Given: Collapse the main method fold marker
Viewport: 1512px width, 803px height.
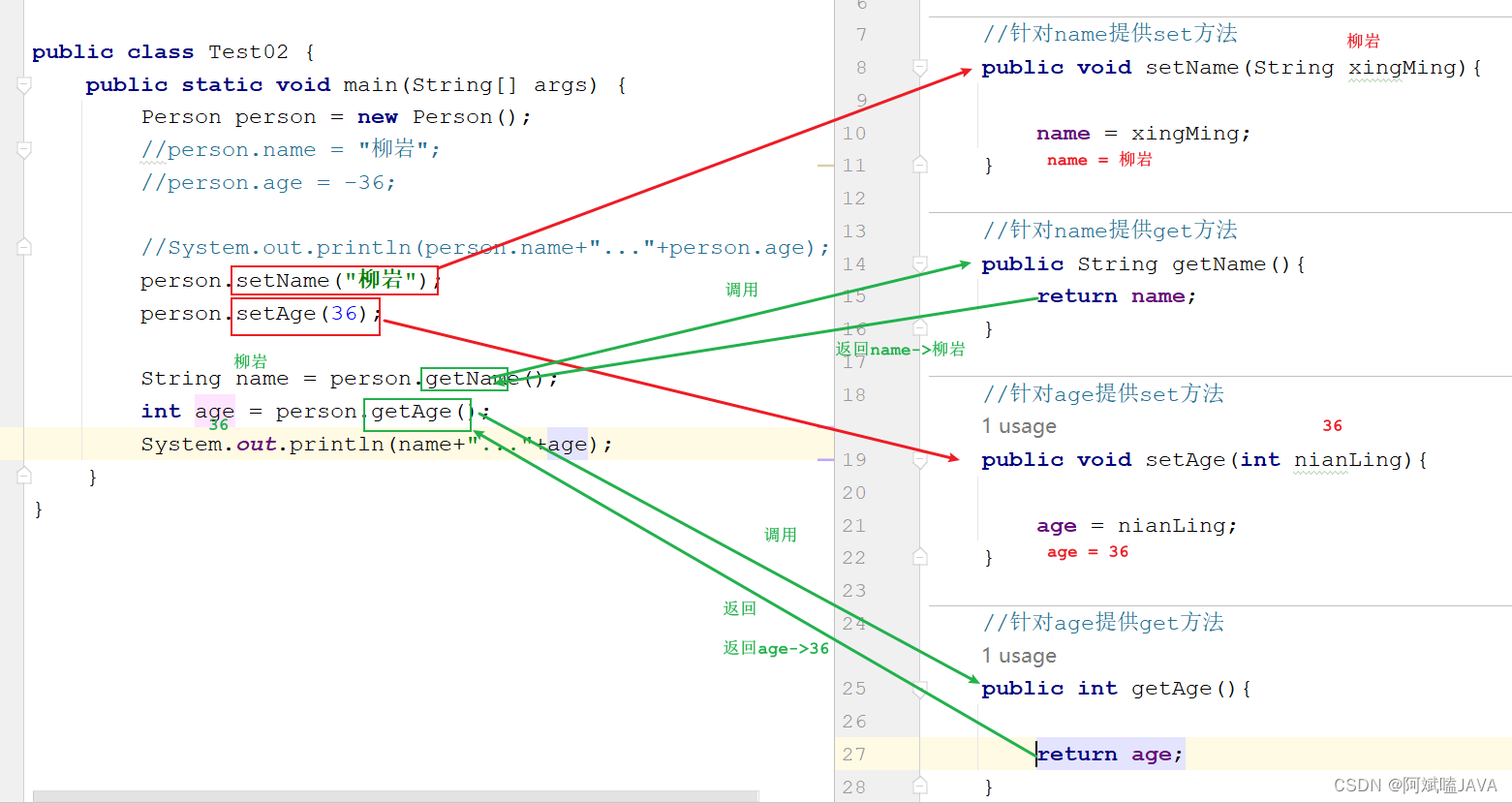Looking at the screenshot, I should point(24,85).
